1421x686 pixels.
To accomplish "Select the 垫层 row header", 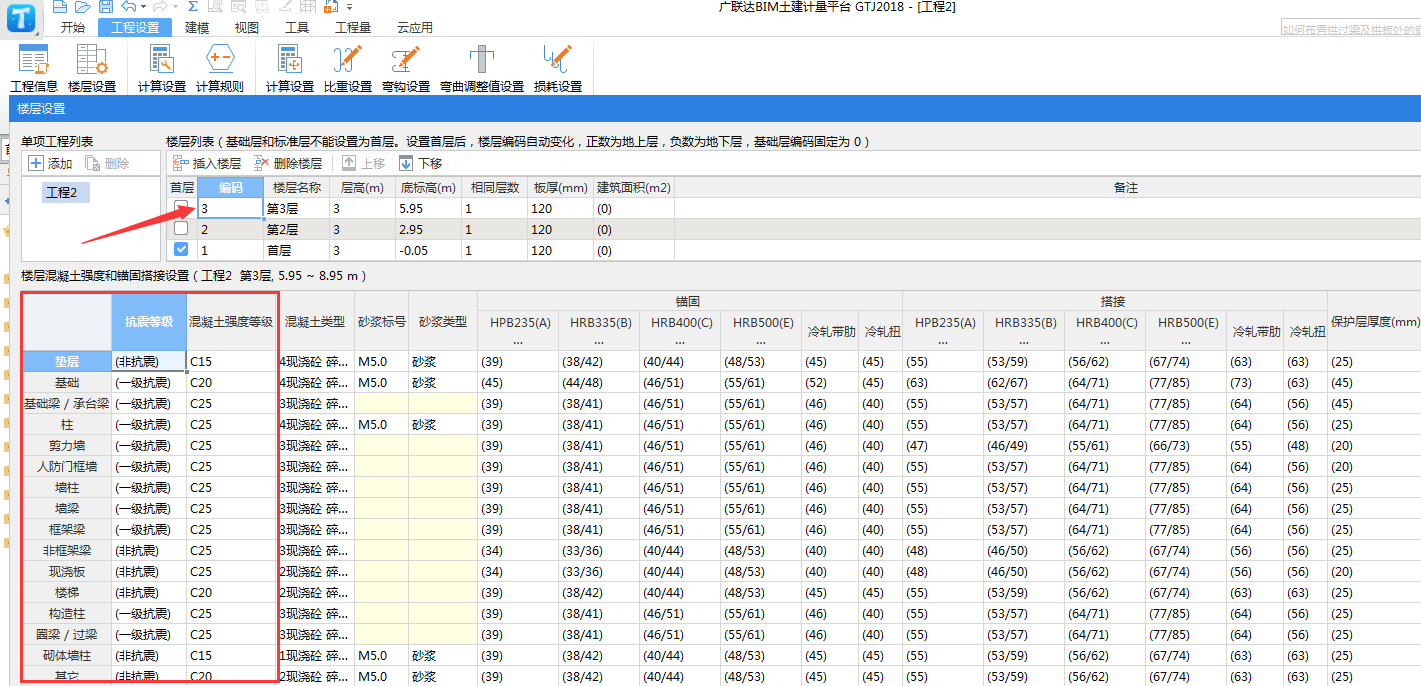I will (x=67, y=361).
